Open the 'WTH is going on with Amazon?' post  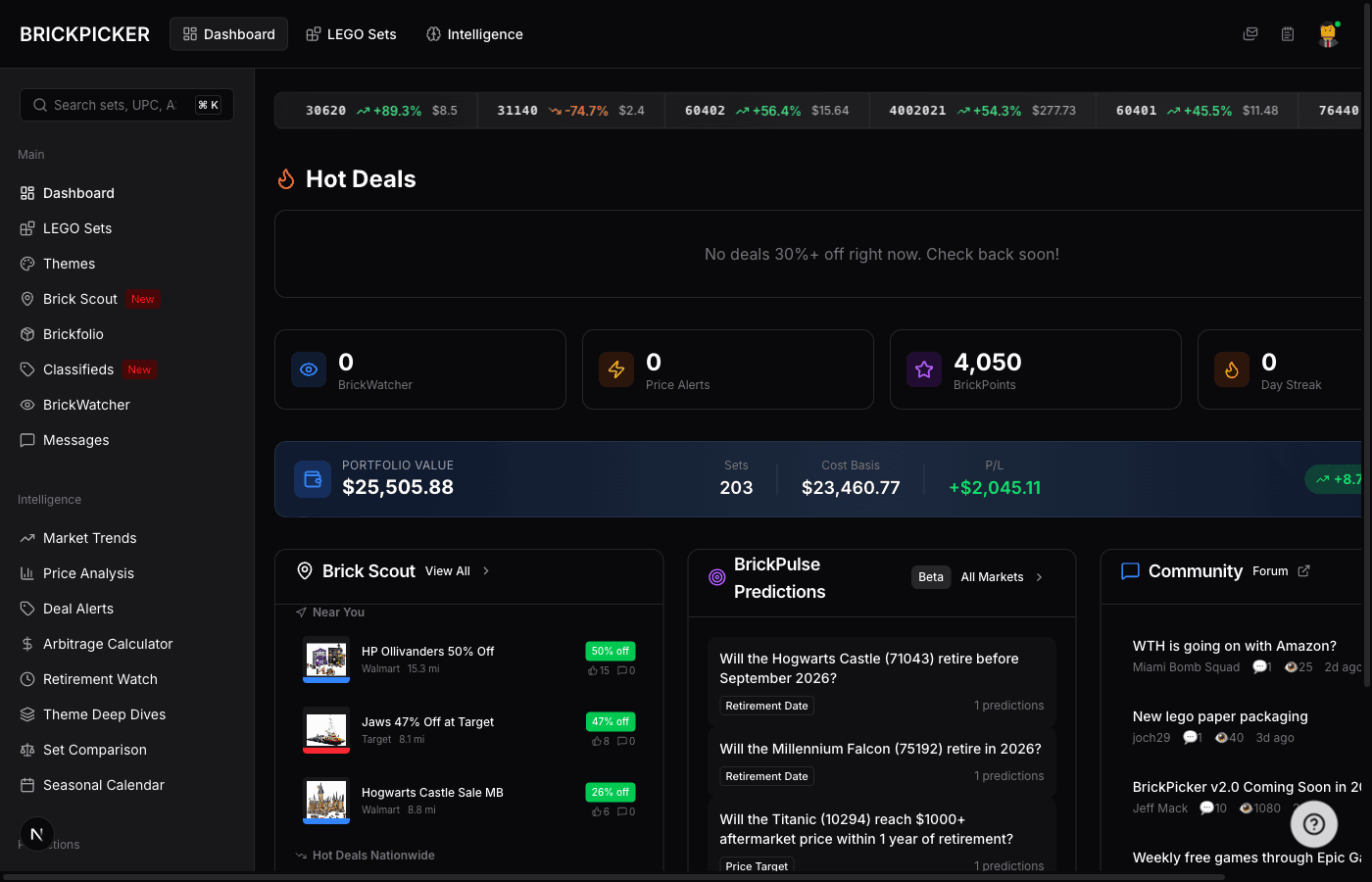coord(1234,646)
